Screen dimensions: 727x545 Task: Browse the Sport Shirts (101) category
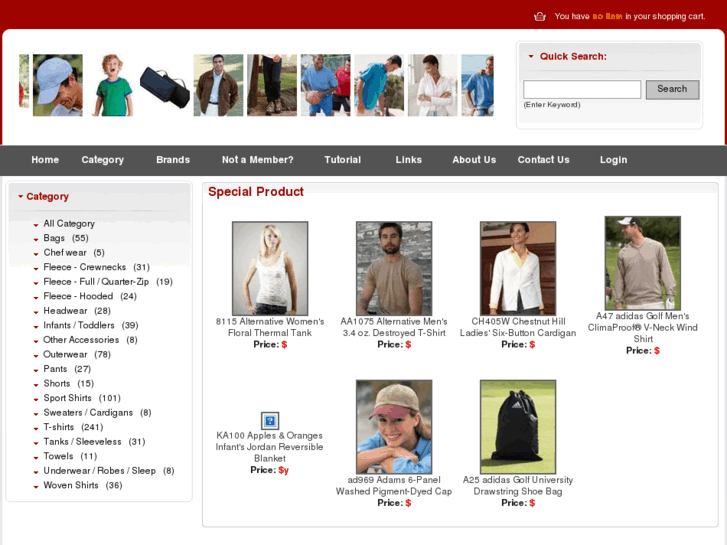82,398
